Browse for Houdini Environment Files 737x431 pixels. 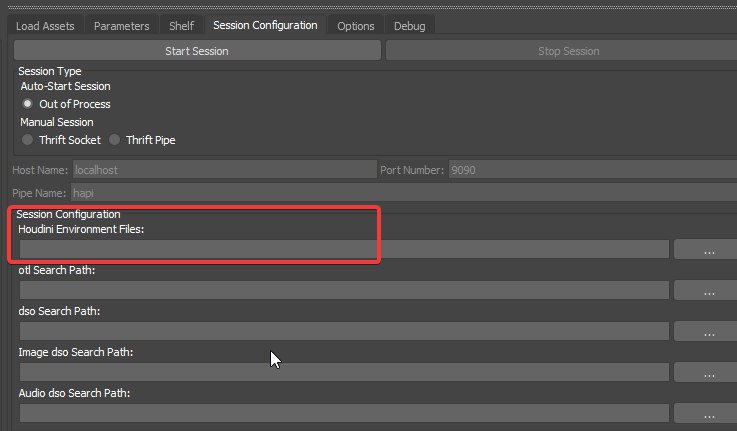706,249
